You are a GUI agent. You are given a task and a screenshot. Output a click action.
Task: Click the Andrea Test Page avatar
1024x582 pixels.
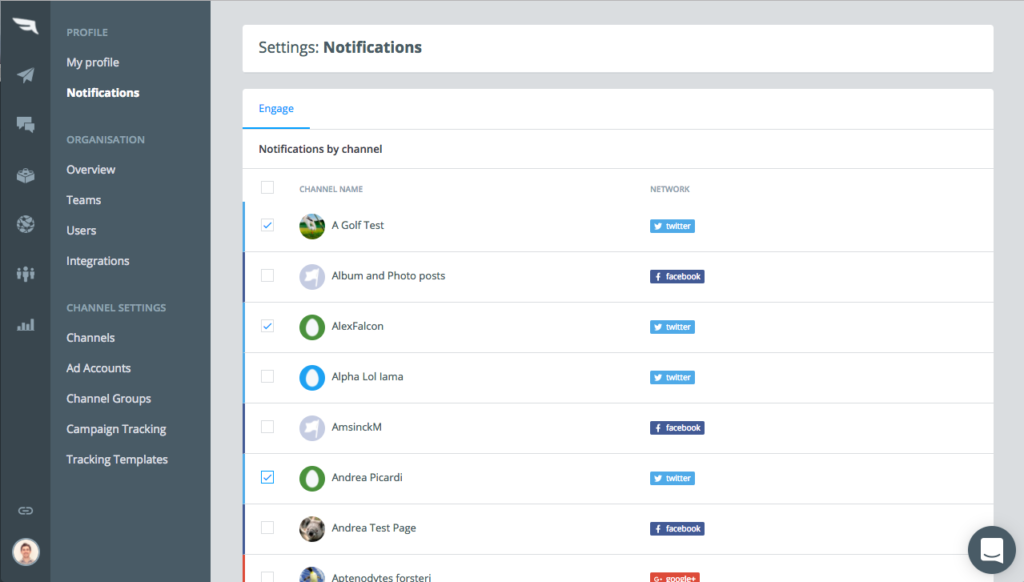312,528
